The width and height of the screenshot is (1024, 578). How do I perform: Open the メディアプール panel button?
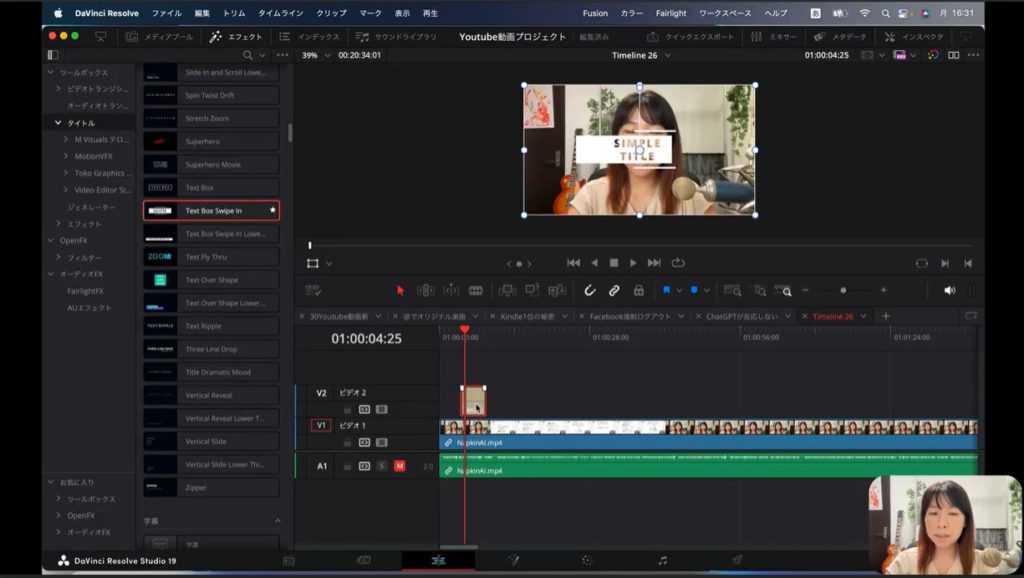159,37
